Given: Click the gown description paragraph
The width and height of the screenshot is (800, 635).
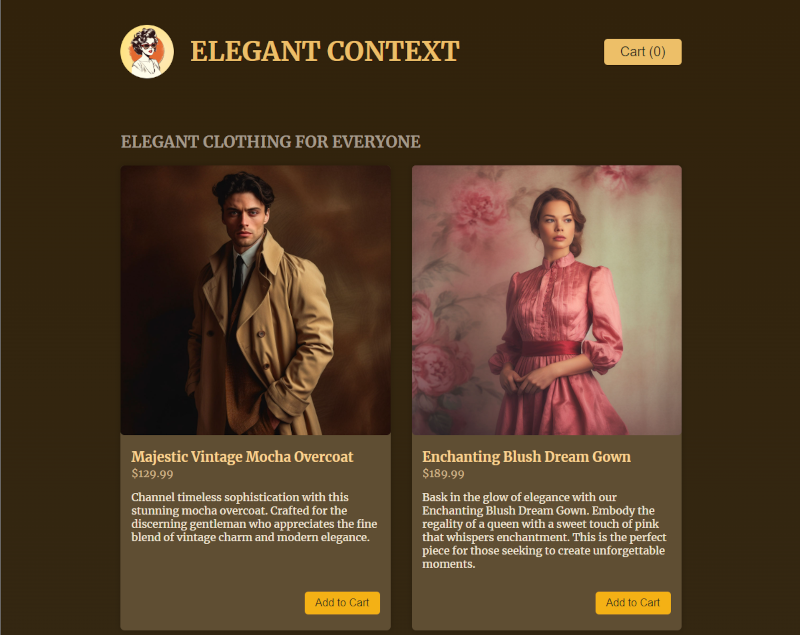Looking at the screenshot, I should click(x=544, y=530).
